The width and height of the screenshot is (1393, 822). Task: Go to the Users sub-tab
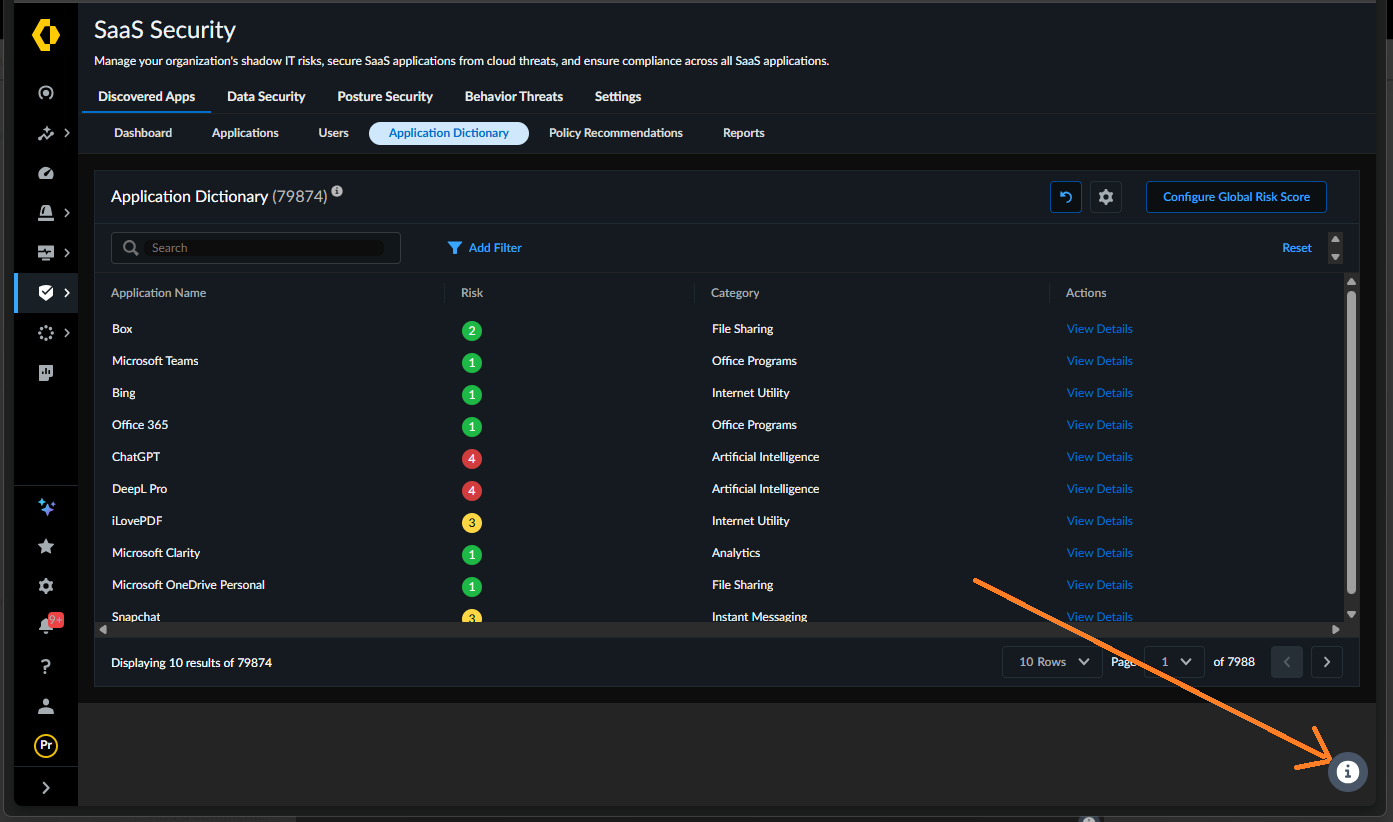(x=334, y=133)
